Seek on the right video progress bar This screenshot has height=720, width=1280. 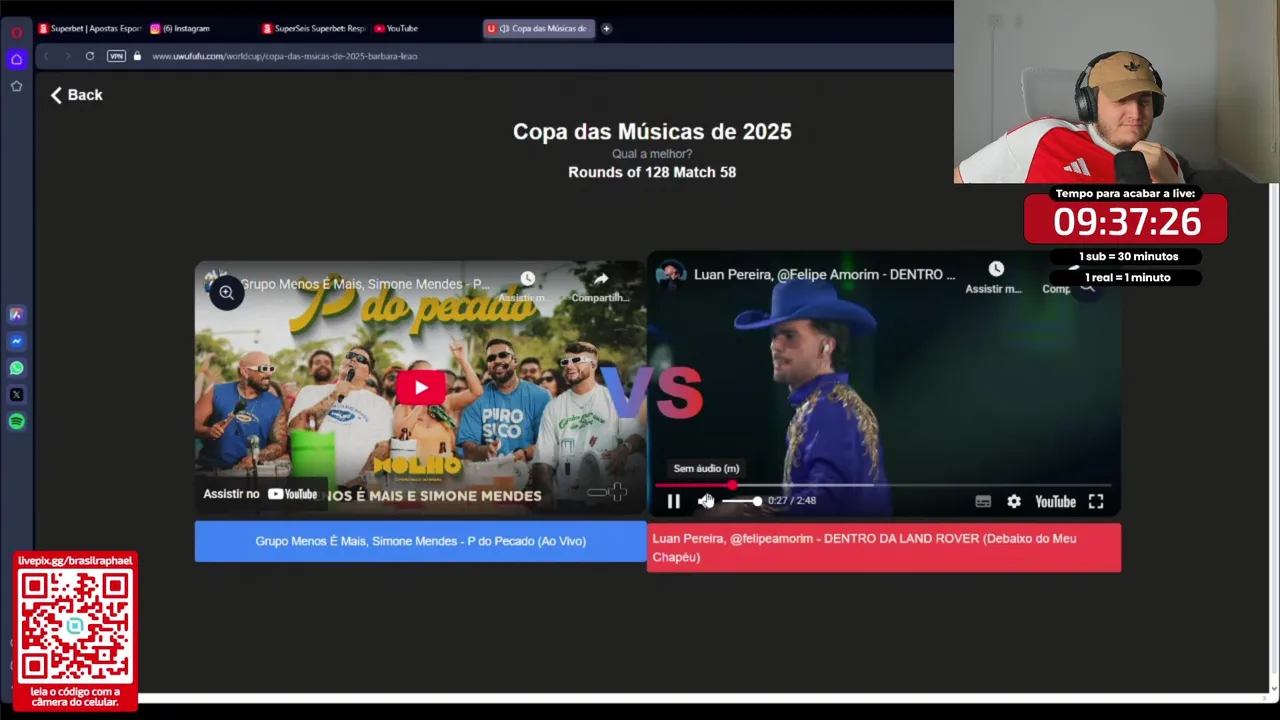click(884, 485)
